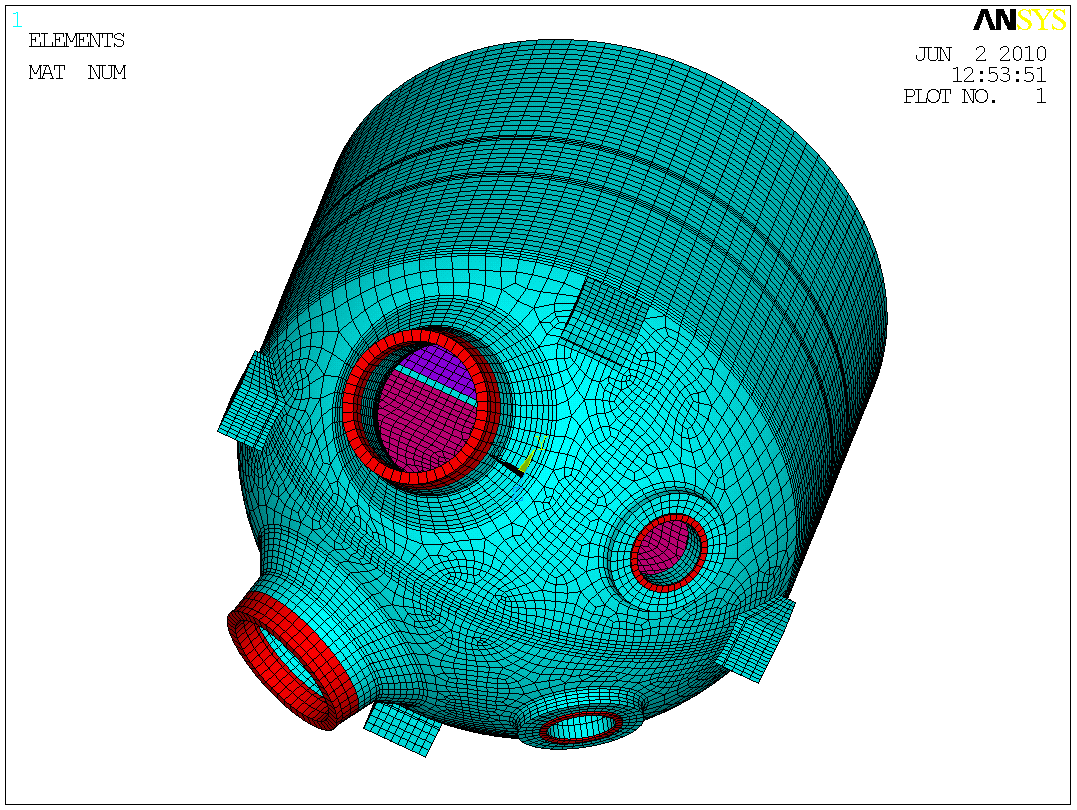Click the PLOT NO. 1 text
Image resolution: width=1077 pixels, height=810 pixels.
pos(974,97)
